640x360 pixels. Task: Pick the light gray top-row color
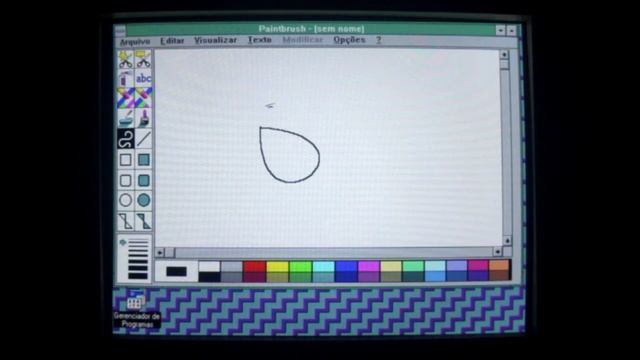231,267
